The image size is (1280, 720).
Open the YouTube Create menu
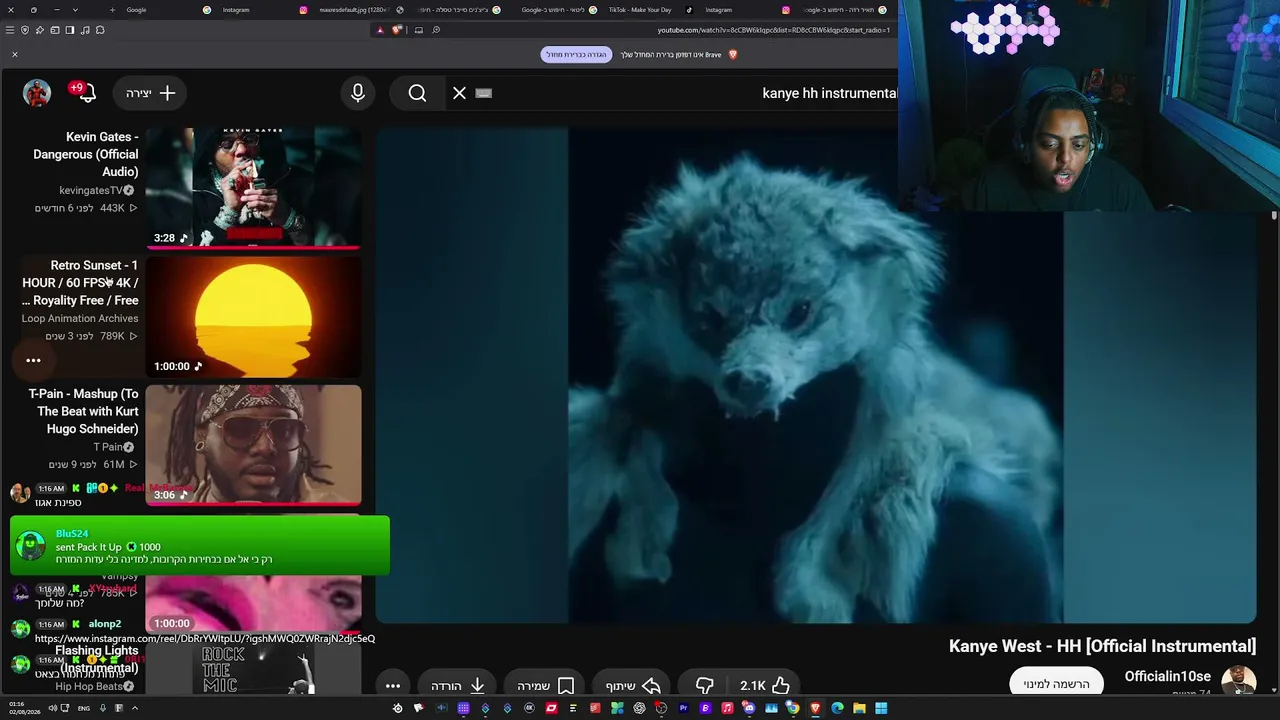[151, 93]
